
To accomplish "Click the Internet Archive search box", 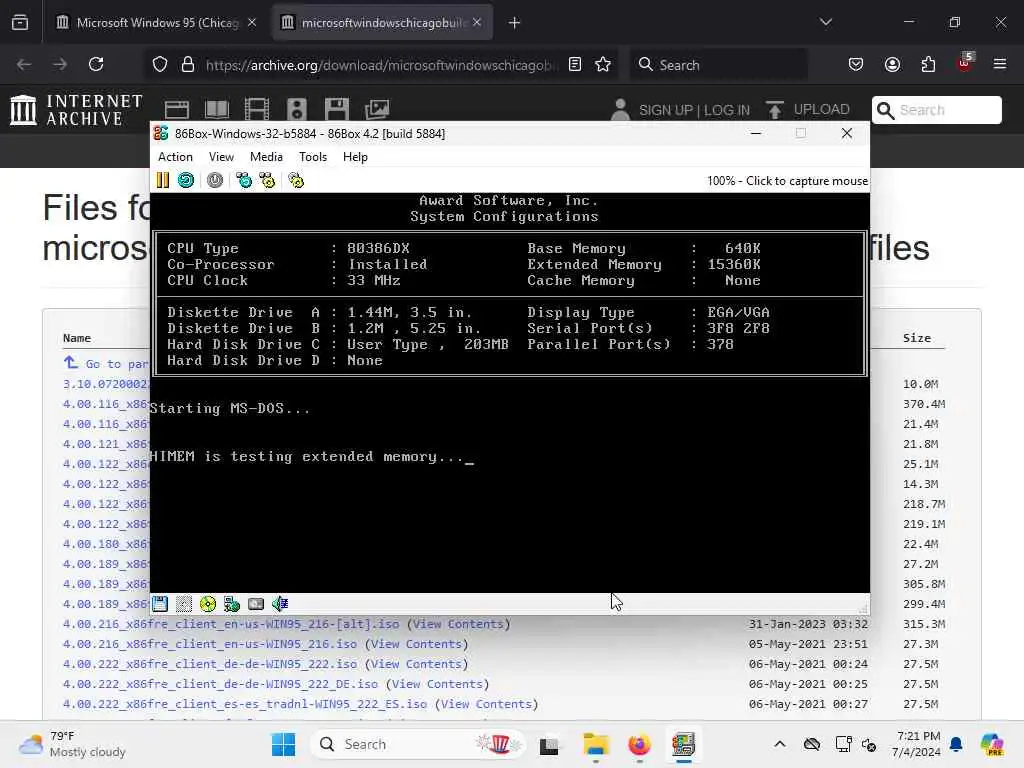I will click(936, 110).
